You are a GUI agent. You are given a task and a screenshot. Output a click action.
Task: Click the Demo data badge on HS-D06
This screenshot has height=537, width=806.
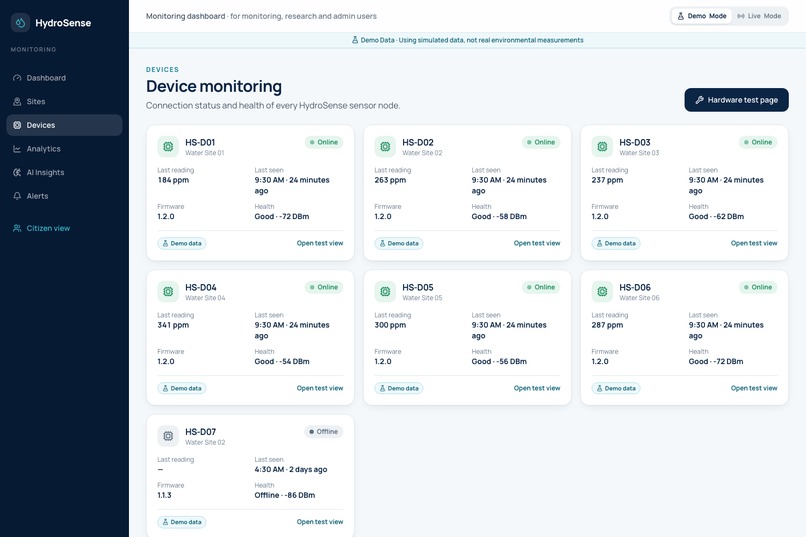pos(616,388)
